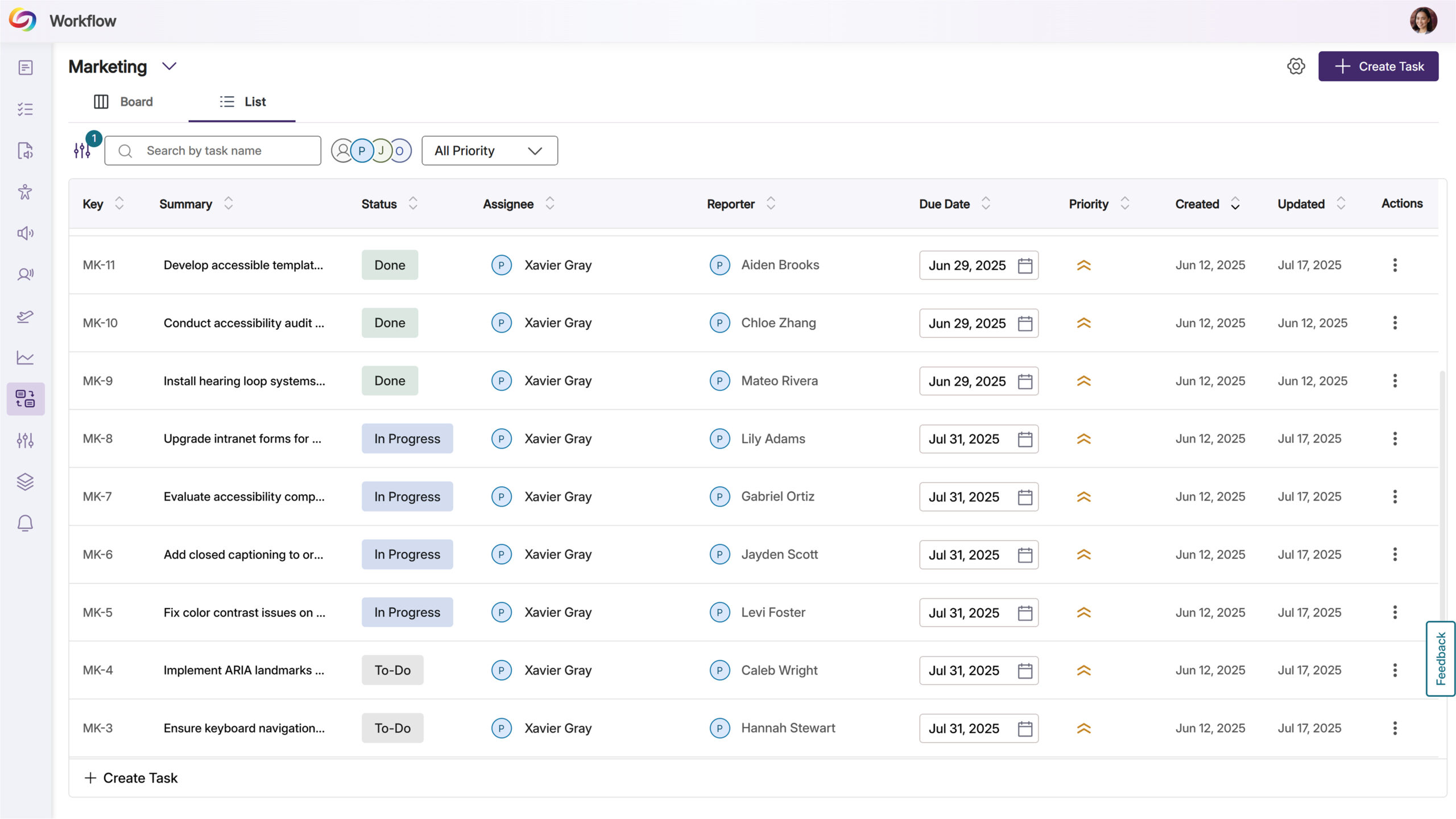Viewport: 1456px width, 819px height.
Task: Click the project settings gear icon
Action: pyautogui.click(x=1296, y=67)
